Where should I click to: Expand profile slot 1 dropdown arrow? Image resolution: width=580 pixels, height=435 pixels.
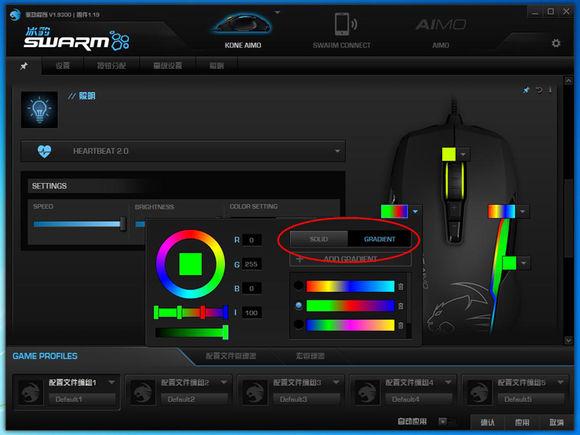click(x=112, y=382)
